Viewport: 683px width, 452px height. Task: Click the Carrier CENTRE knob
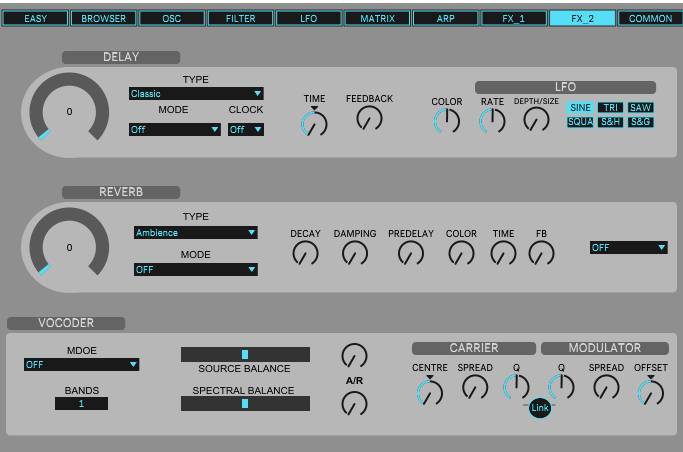(x=430, y=393)
